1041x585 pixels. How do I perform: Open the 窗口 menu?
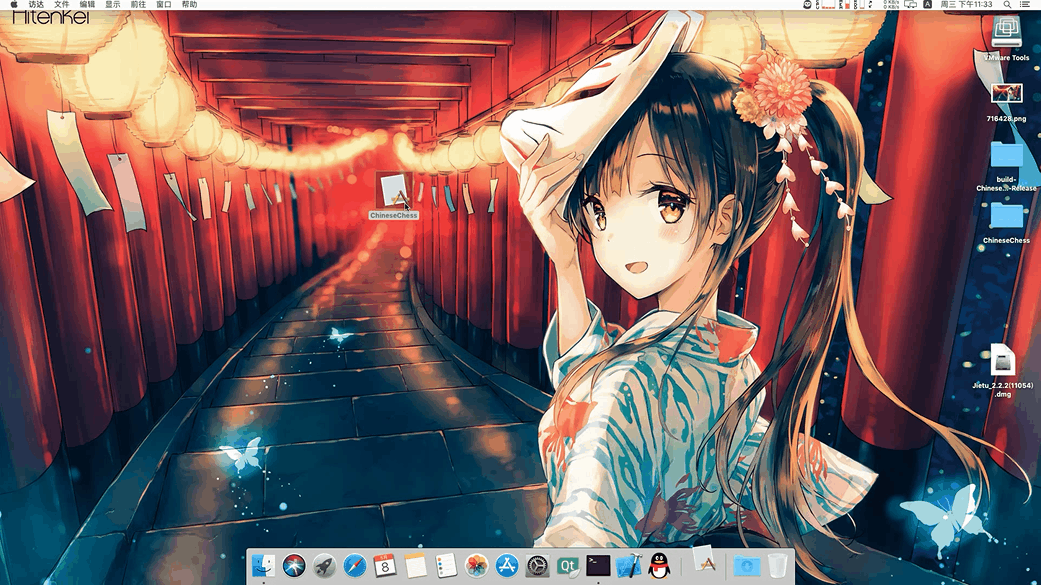coord(164,5)
